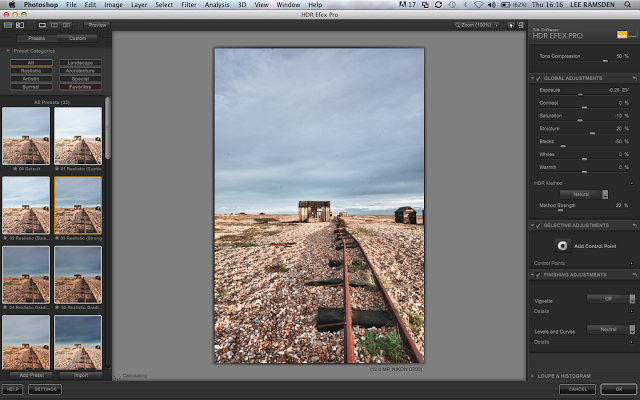Image resolution: width=640 pixels, height=400 pixels.
Task: Click the OK button
Action: coord(619,389)
